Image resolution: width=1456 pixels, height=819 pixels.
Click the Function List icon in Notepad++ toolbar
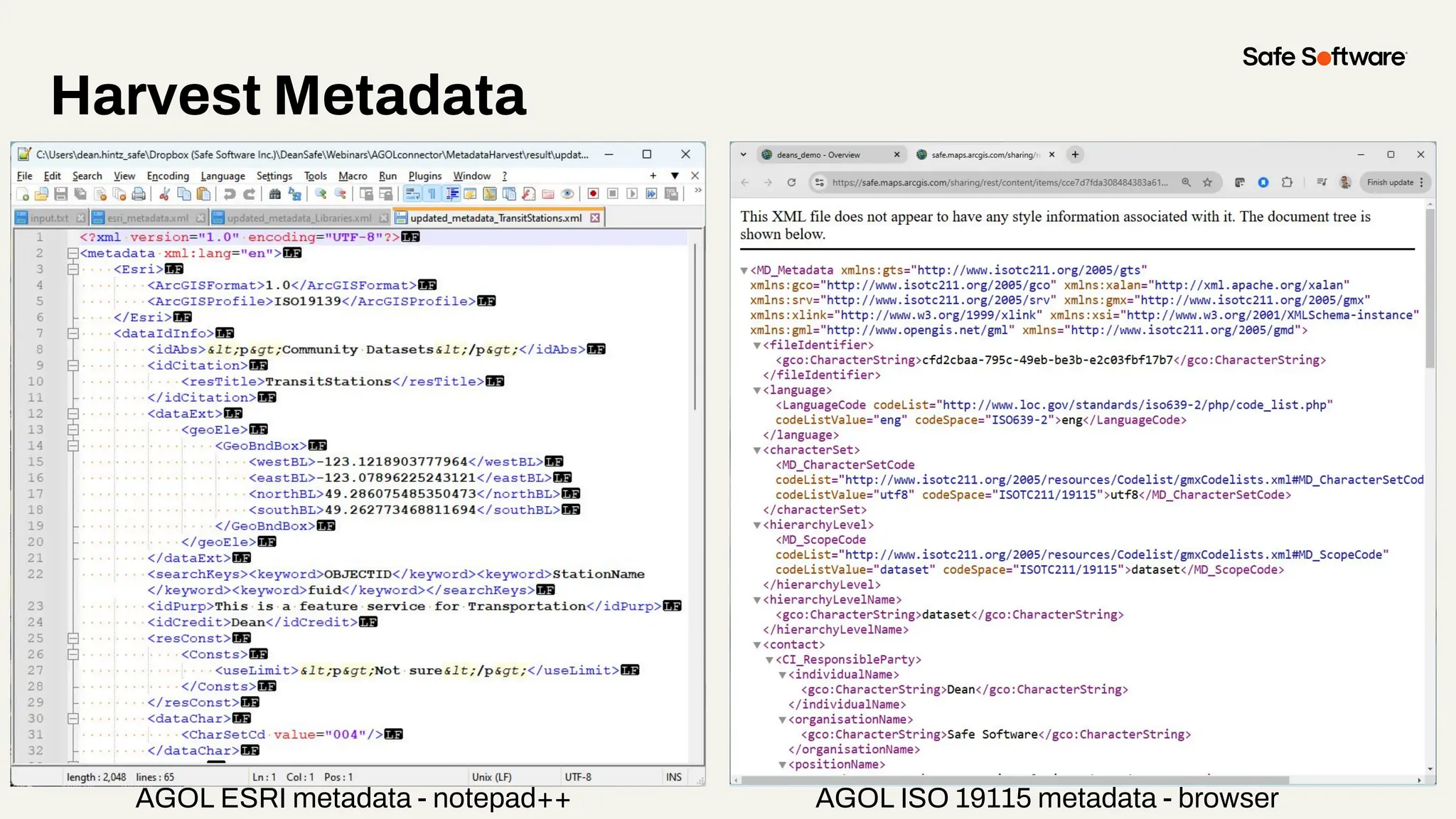[529, 194]
